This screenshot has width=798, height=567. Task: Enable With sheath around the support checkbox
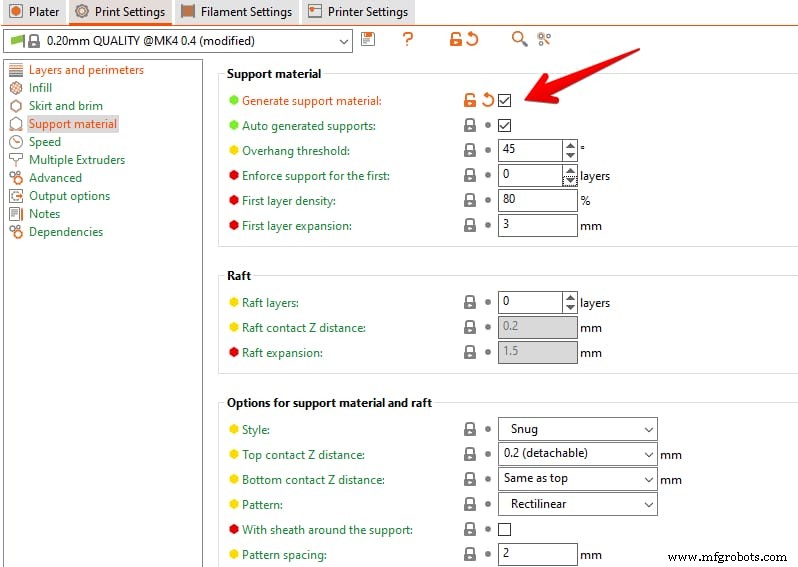504,529
